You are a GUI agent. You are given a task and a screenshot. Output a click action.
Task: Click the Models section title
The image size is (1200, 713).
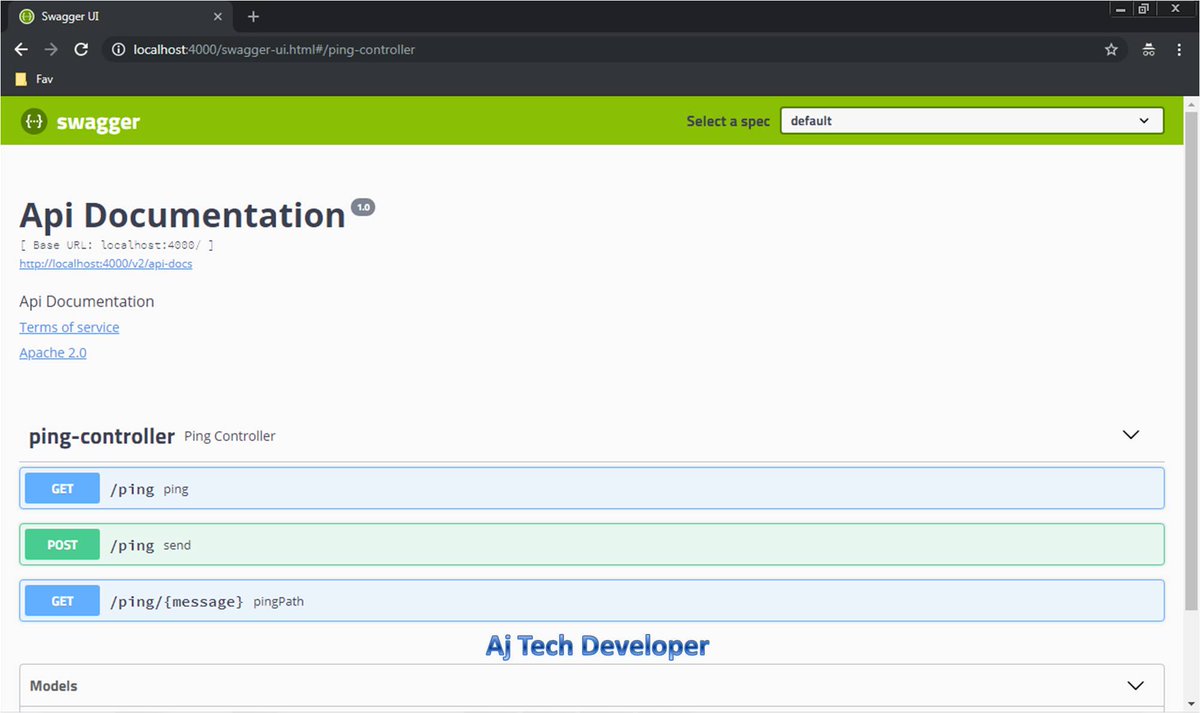tap(53, 686)
